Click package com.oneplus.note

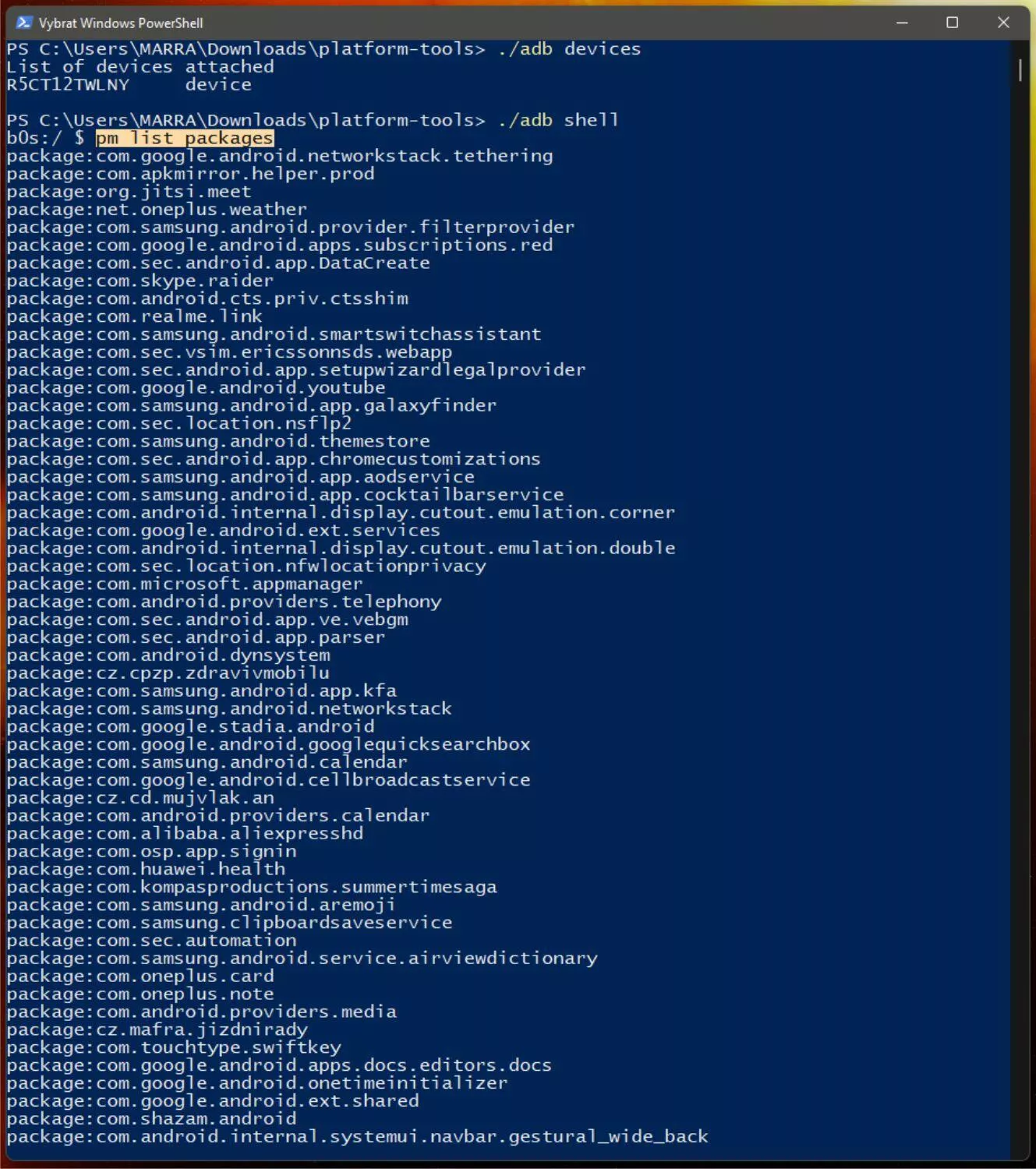(140, 994)
